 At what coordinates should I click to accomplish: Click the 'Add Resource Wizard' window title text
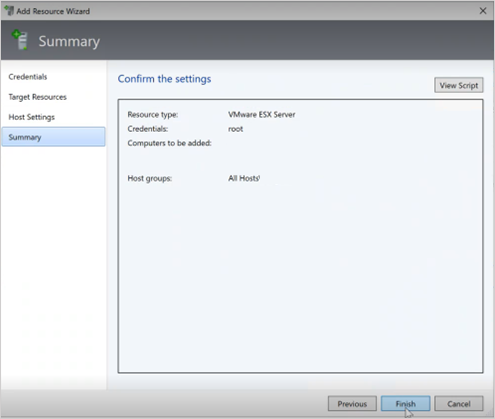[53, 11]
